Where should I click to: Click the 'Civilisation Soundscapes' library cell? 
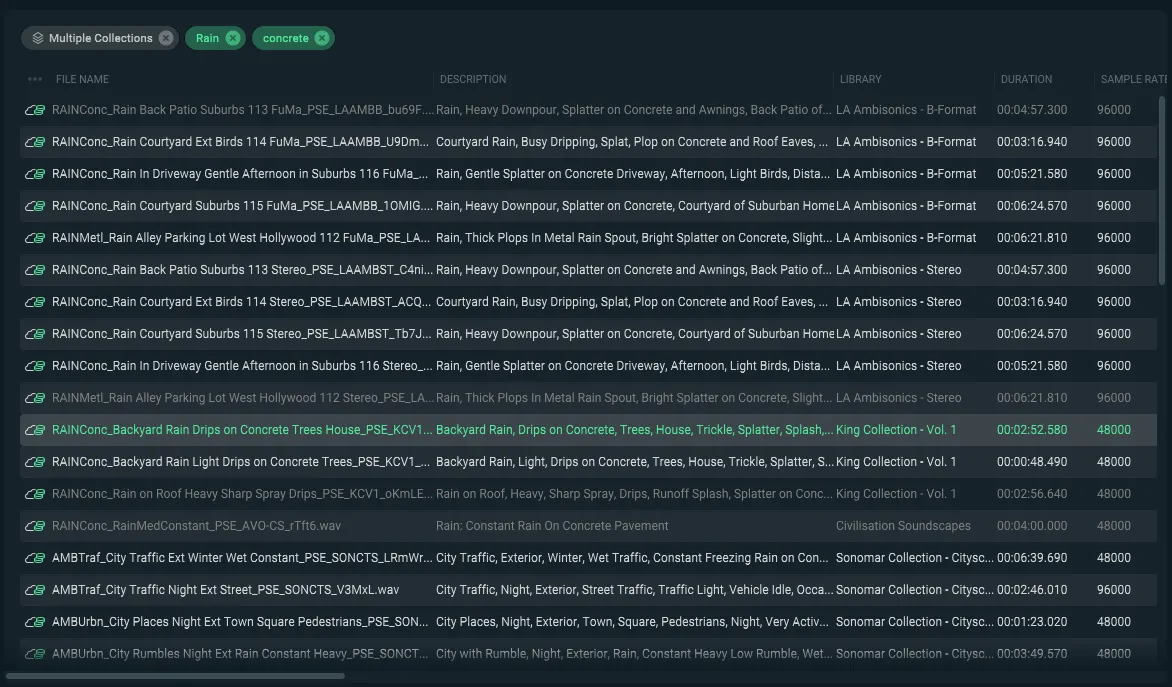[x=903, y=526]
